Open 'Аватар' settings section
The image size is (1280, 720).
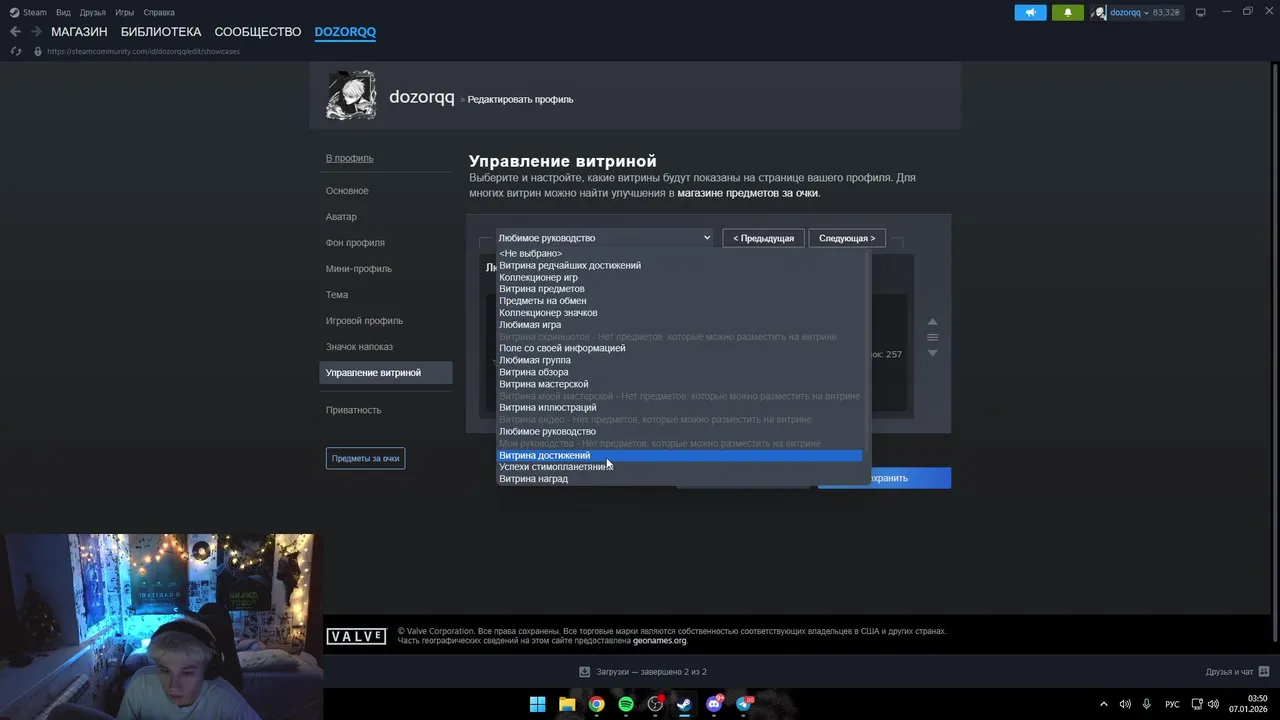pos(341,217)
